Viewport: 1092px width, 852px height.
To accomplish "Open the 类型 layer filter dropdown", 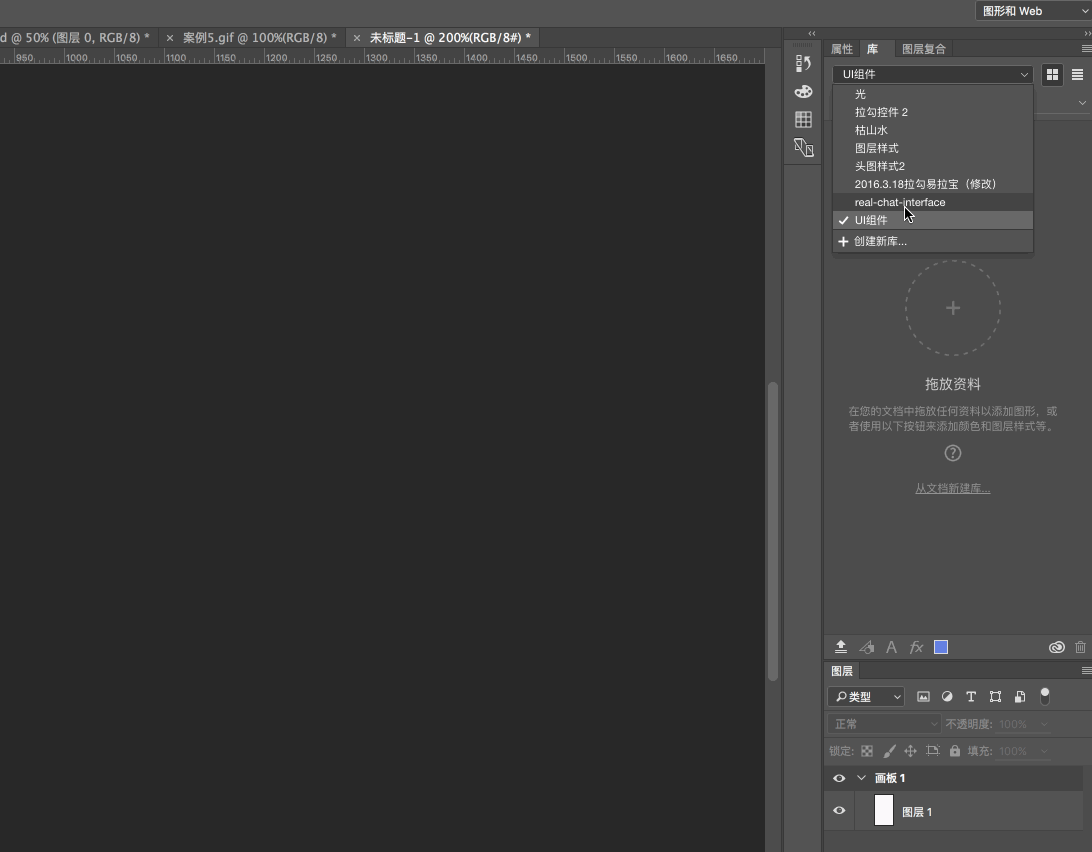I will (866, 697).
